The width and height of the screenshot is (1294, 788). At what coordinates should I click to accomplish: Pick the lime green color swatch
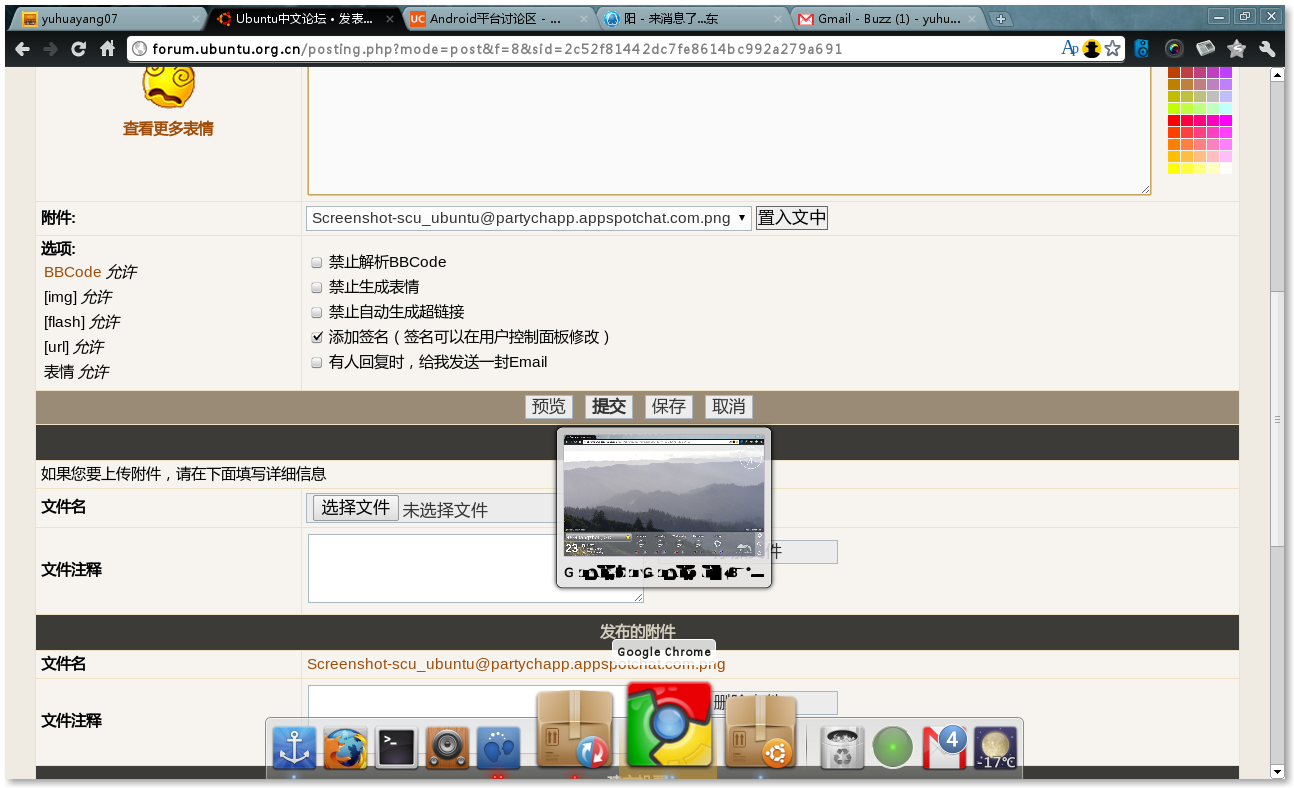(x=1174, y=109)
